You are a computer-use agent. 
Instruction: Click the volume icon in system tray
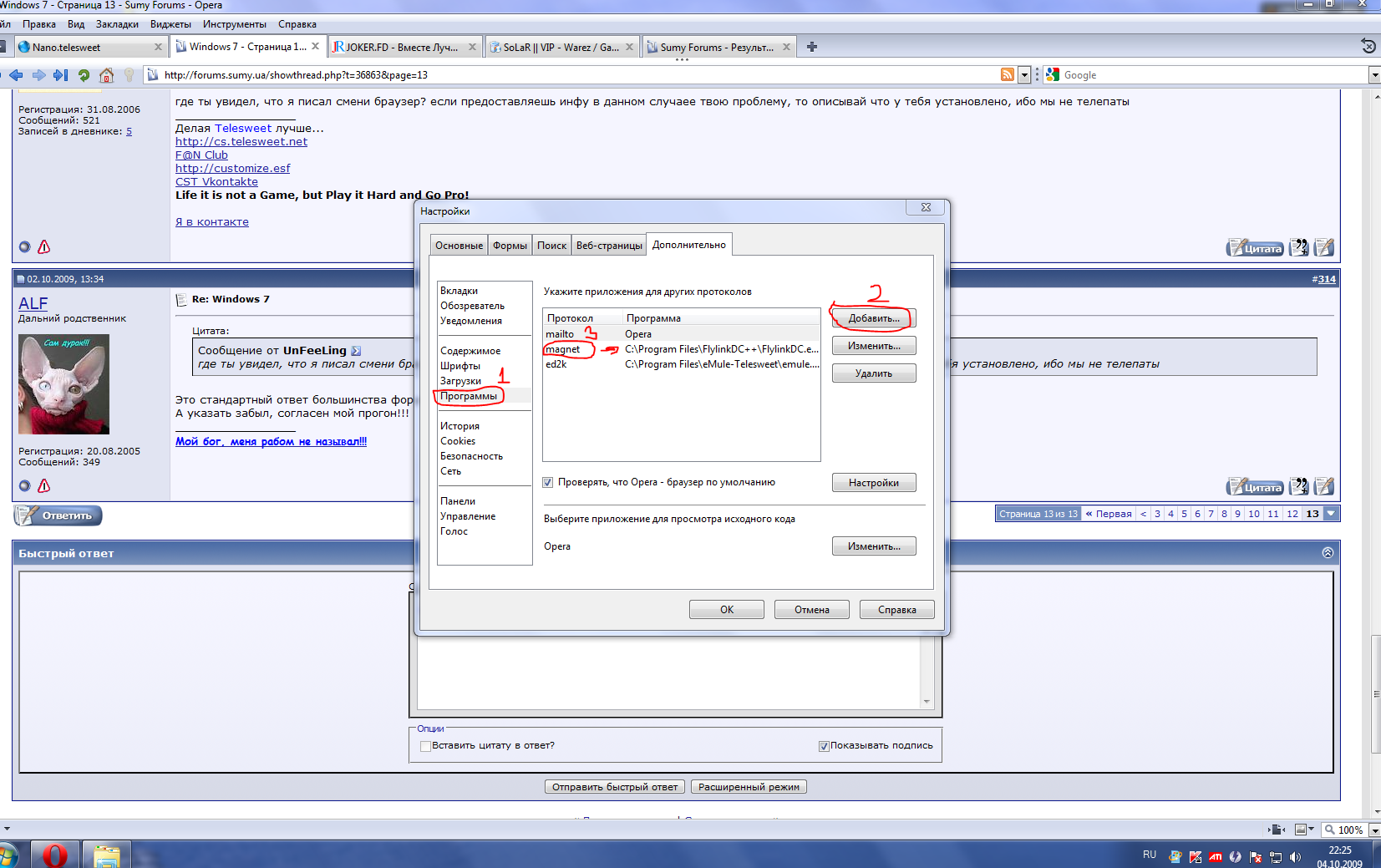coord(1295,856)
